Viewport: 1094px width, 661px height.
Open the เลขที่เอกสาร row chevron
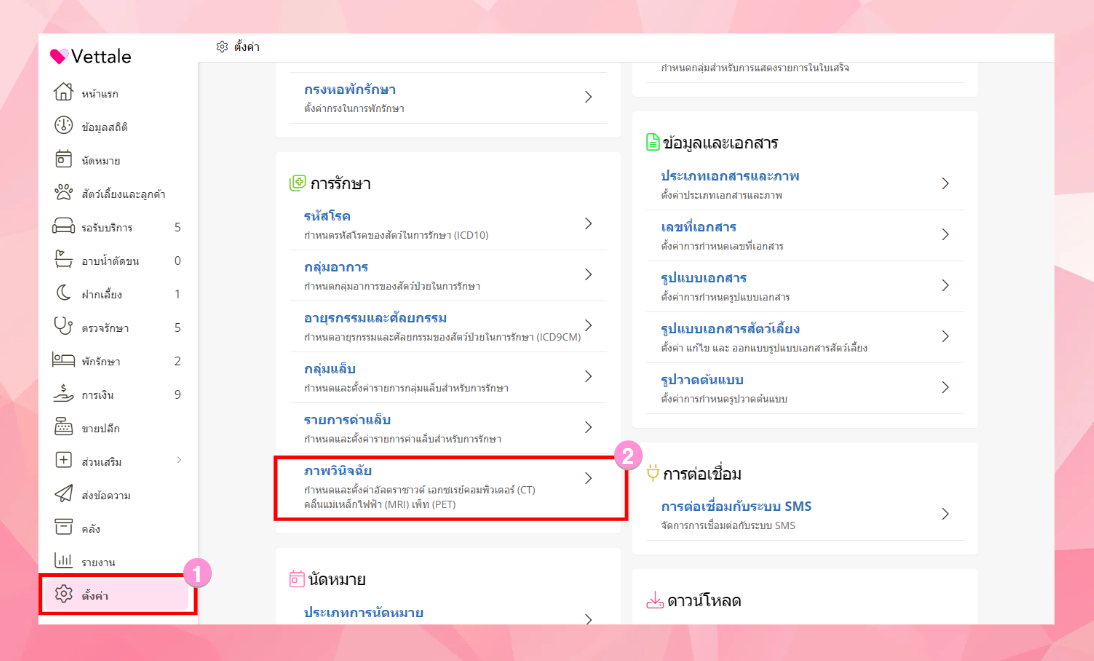point(945,235)
